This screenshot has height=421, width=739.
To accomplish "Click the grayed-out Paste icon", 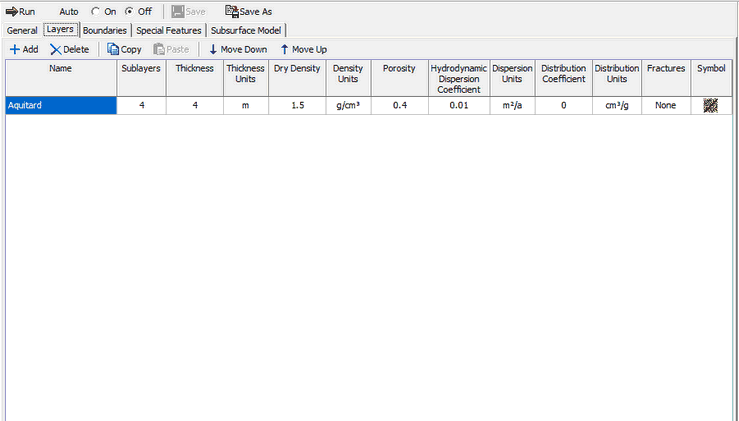I will [x=159, y=49].
